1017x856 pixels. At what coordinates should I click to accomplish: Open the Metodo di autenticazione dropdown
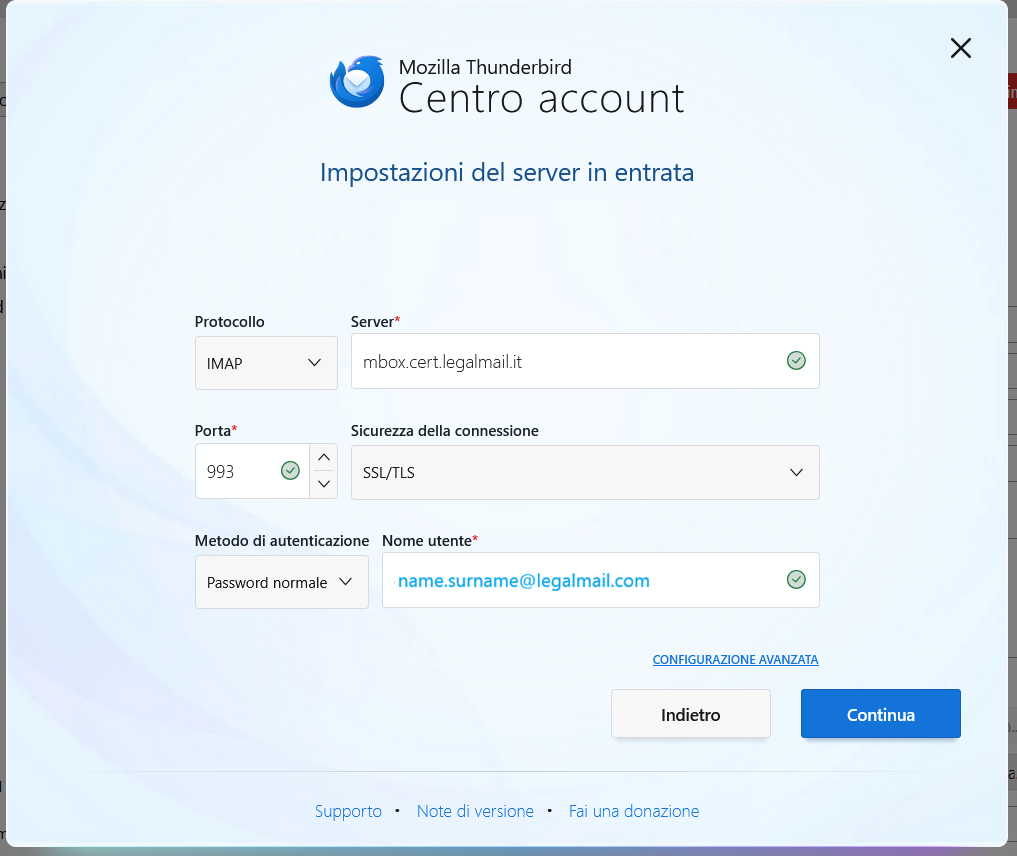[281, 582]
